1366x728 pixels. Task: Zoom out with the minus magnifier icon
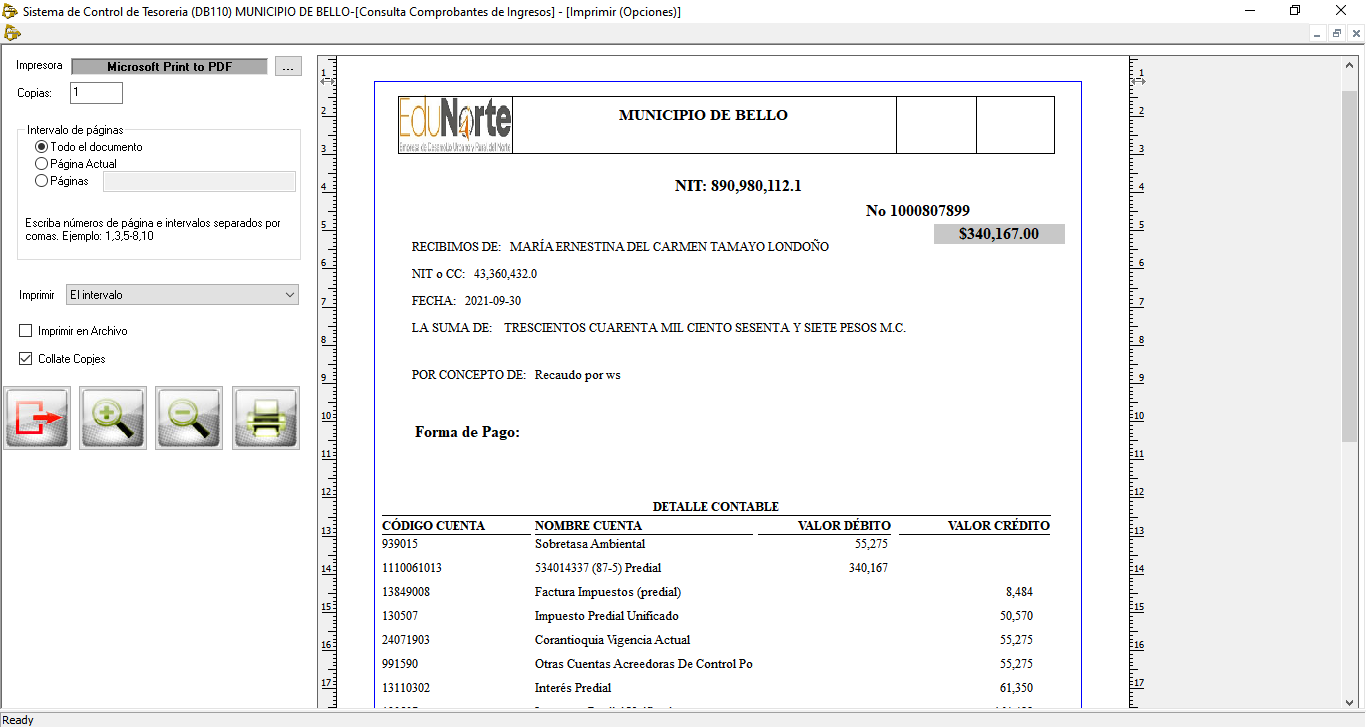pos(189,418)
